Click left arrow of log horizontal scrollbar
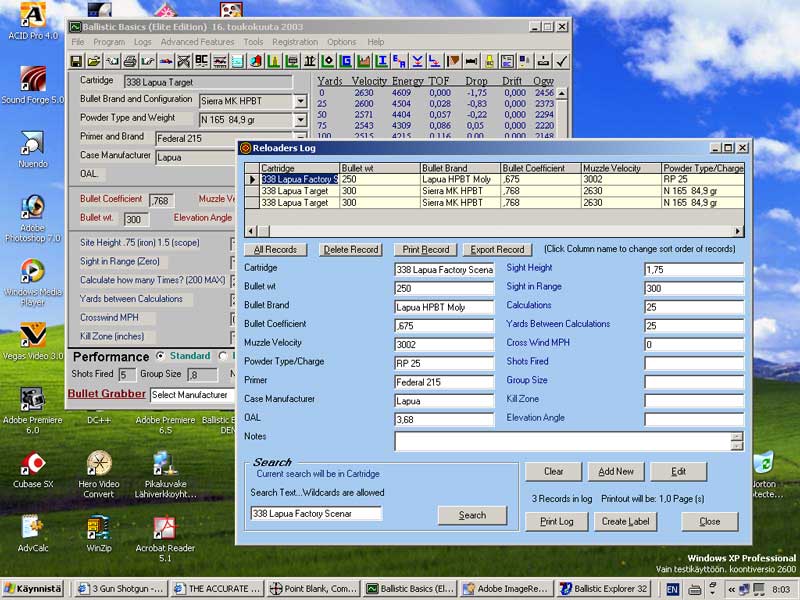800x600 pixels. click(x=251, y=231)
